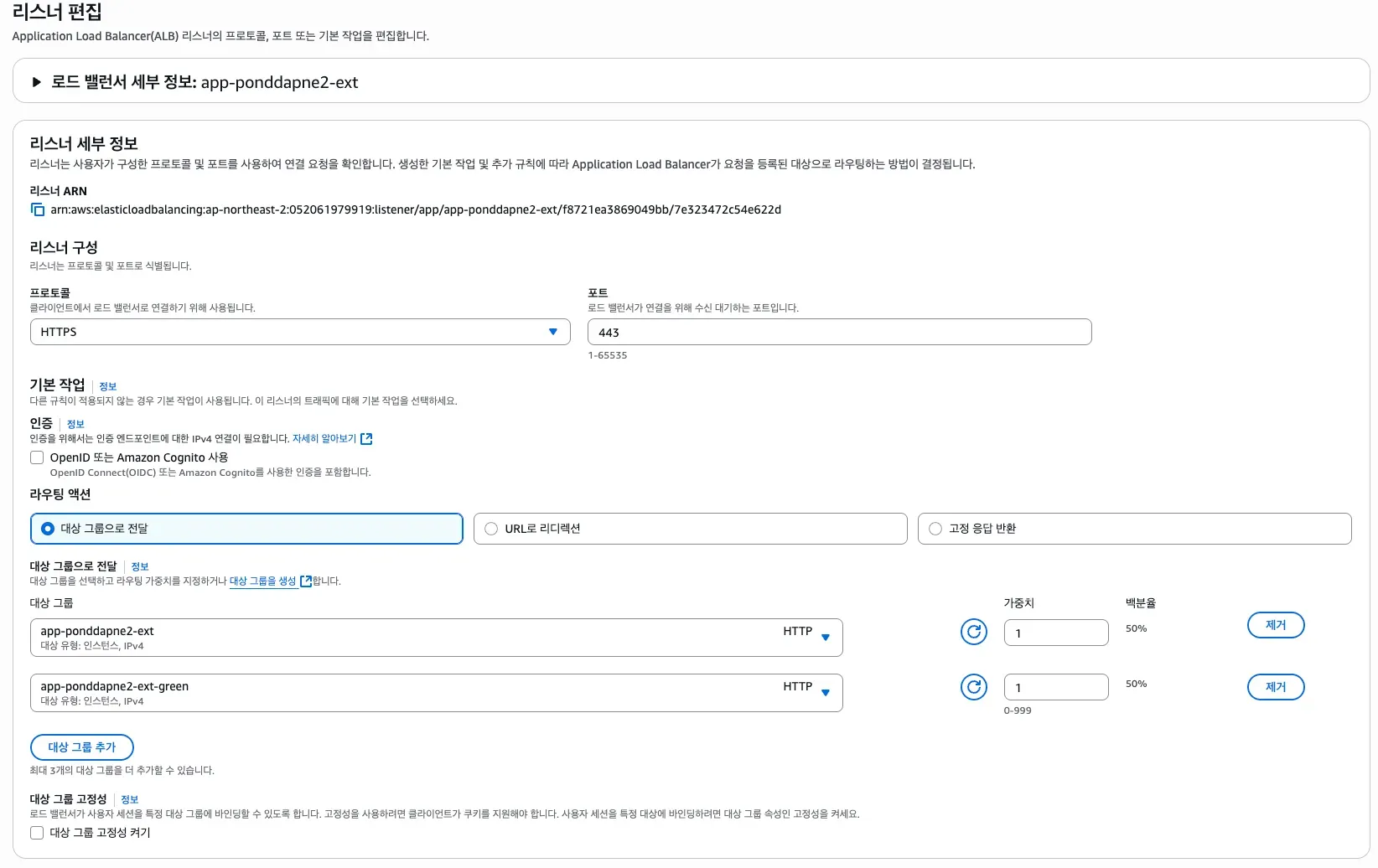Remove the app-ponddapne2-ext-green target group
1378x868 pixels.
coord(1276,687)
